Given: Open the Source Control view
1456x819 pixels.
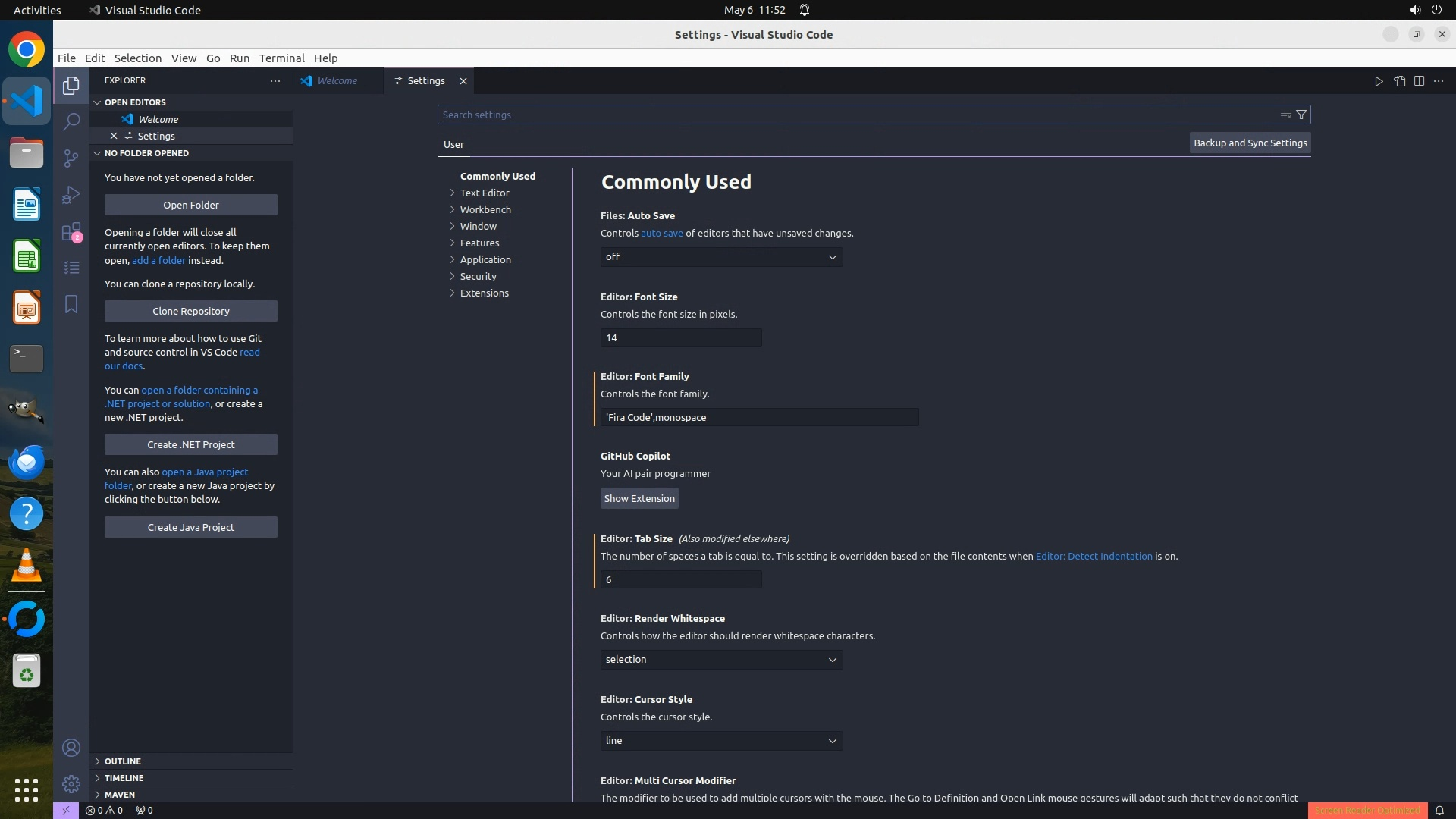Looking at the screenshot, I should pos(71,158).
